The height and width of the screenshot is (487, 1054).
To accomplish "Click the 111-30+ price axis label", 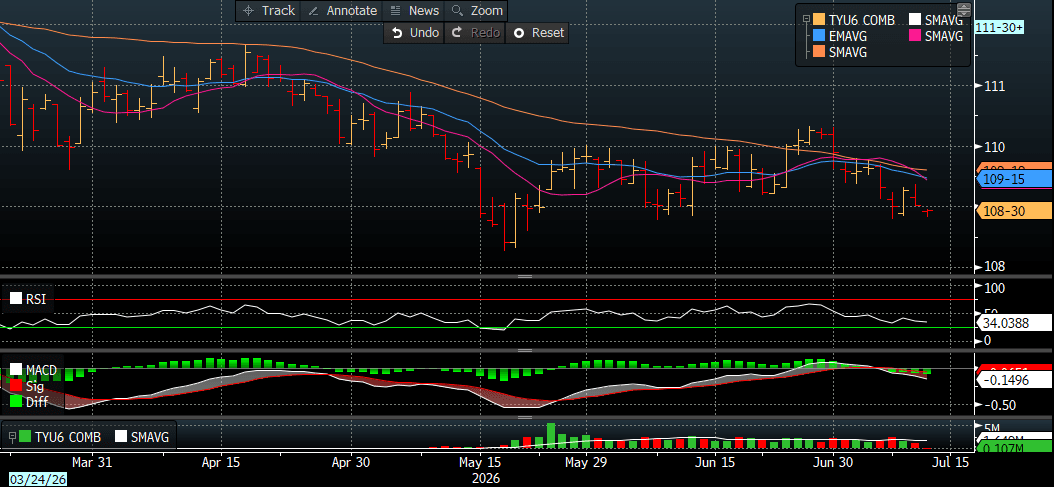I will coord(1000,28).
